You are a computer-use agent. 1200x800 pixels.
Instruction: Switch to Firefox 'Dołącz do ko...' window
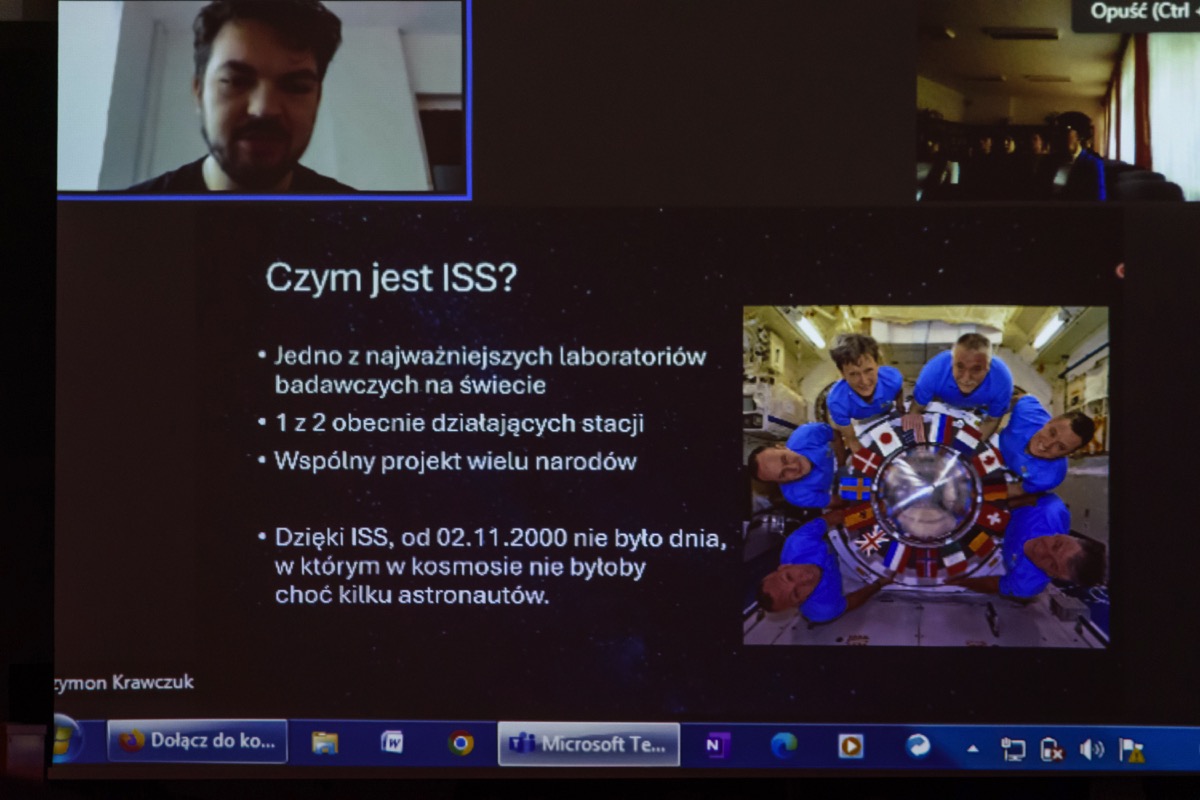pyautogui.click(x=198, y=741)
